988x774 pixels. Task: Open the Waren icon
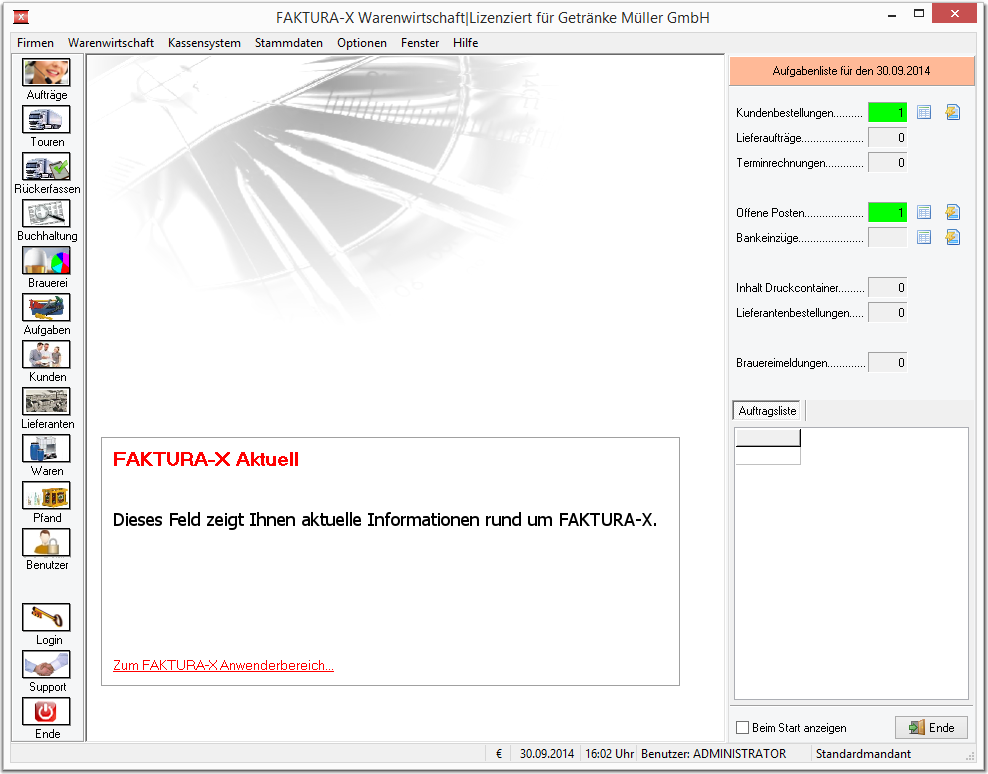pos(46,448)
